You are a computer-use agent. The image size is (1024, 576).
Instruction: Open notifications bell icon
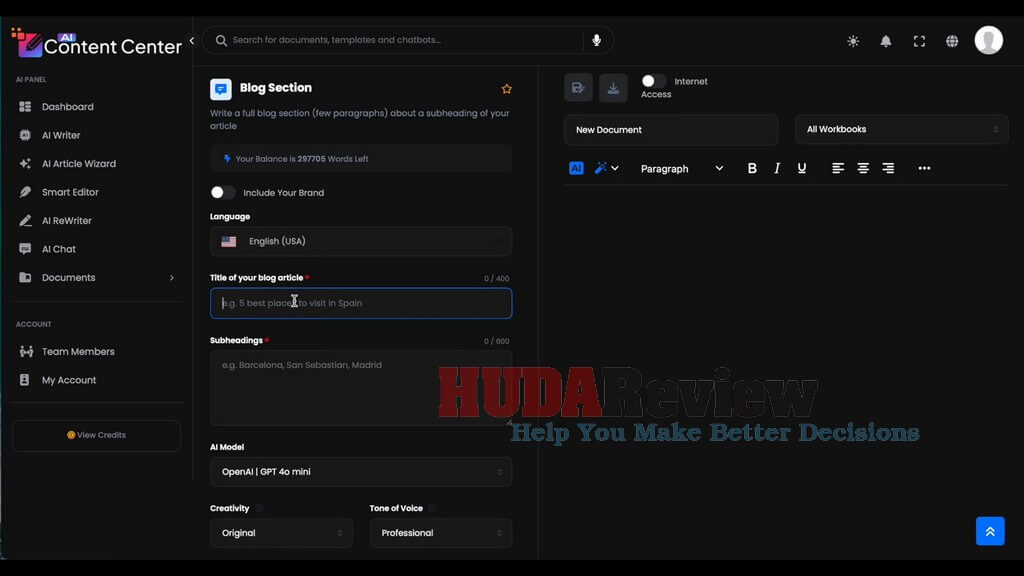tap(886, 41)
